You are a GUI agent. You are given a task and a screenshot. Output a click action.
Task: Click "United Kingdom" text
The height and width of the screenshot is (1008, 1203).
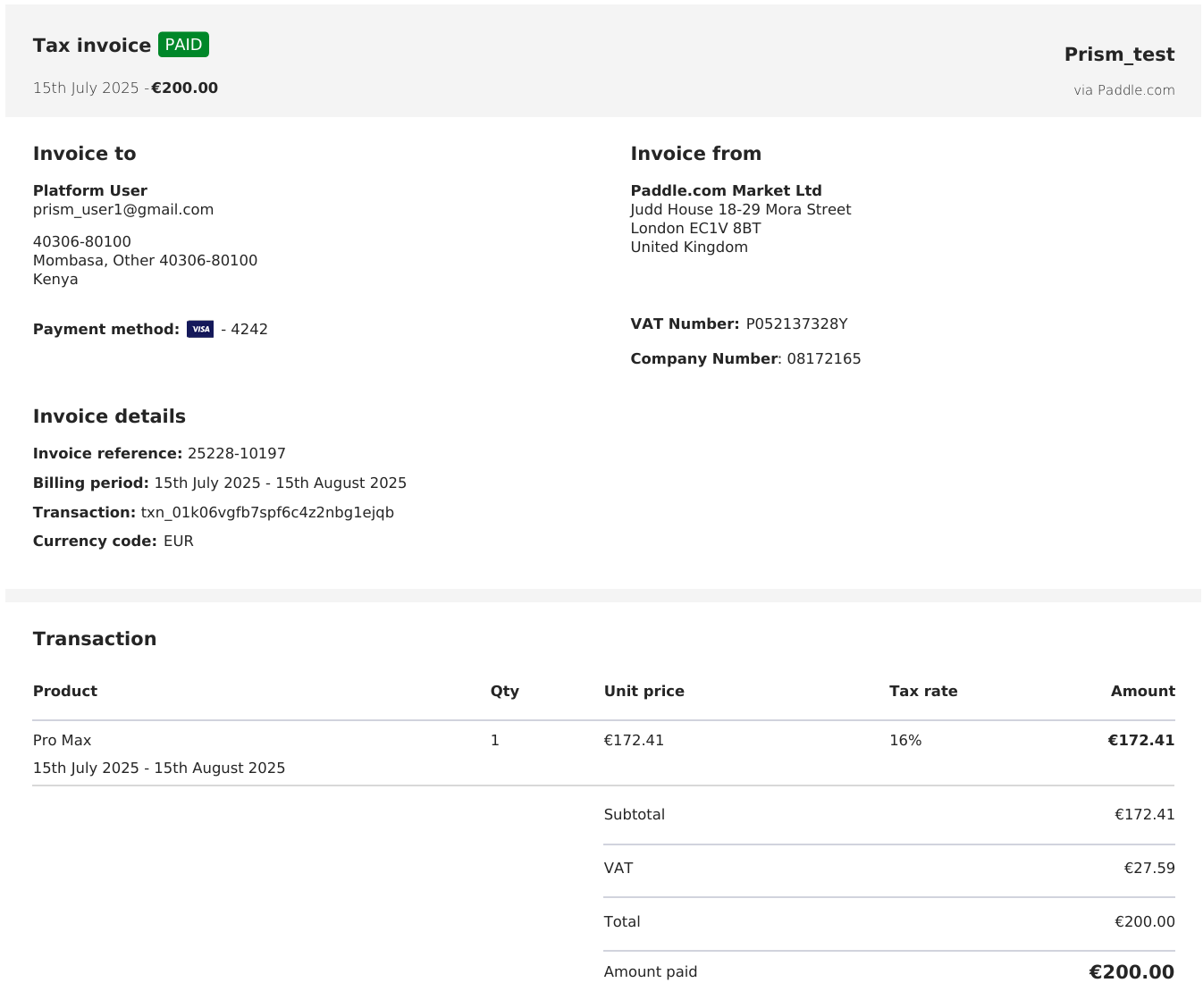(x=689, y=248)
